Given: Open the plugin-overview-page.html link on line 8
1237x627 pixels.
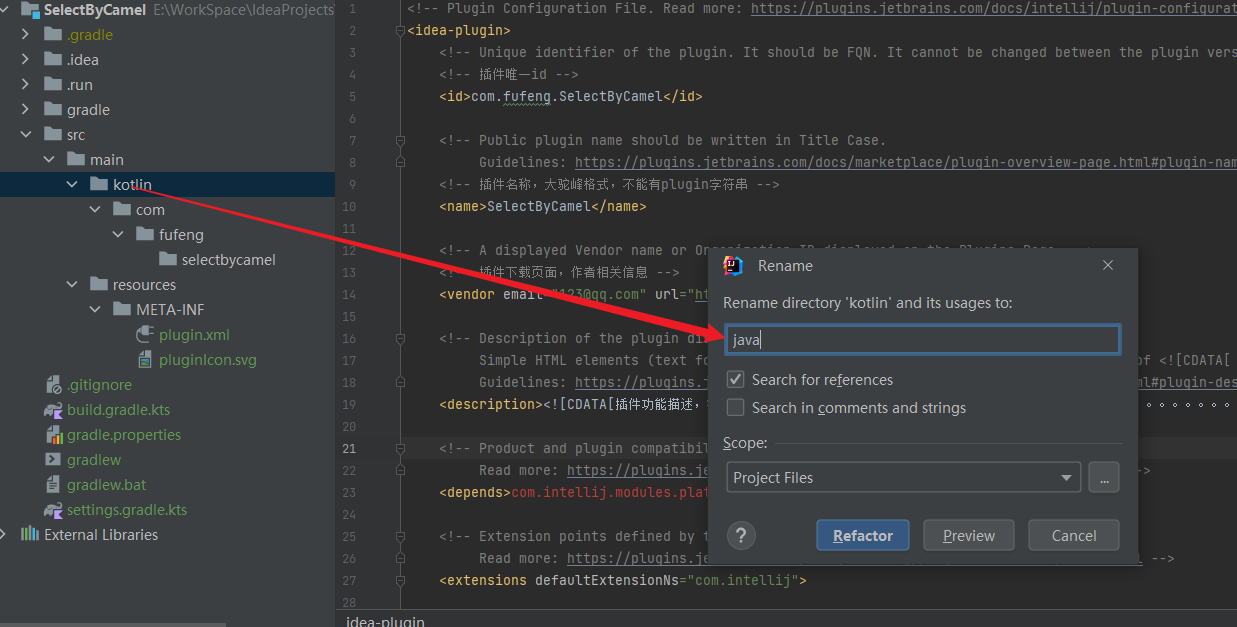Looking at the screenshot, I should coord(906,162).
